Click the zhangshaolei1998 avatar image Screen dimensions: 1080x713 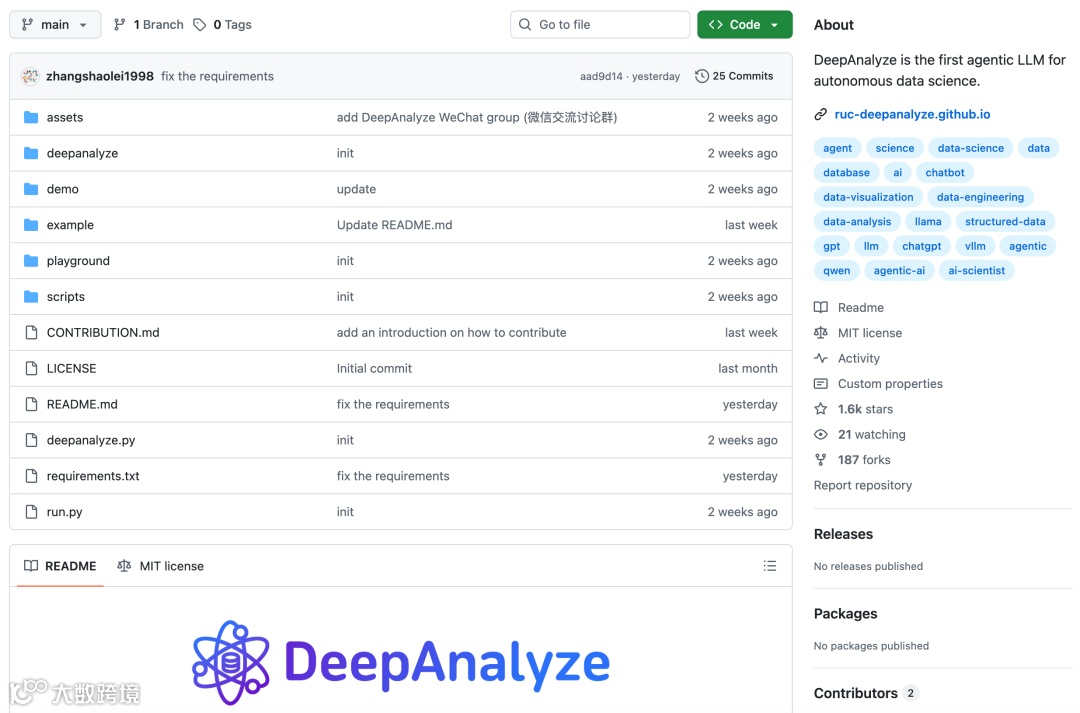pyautogui.click(x=30, y=76)
